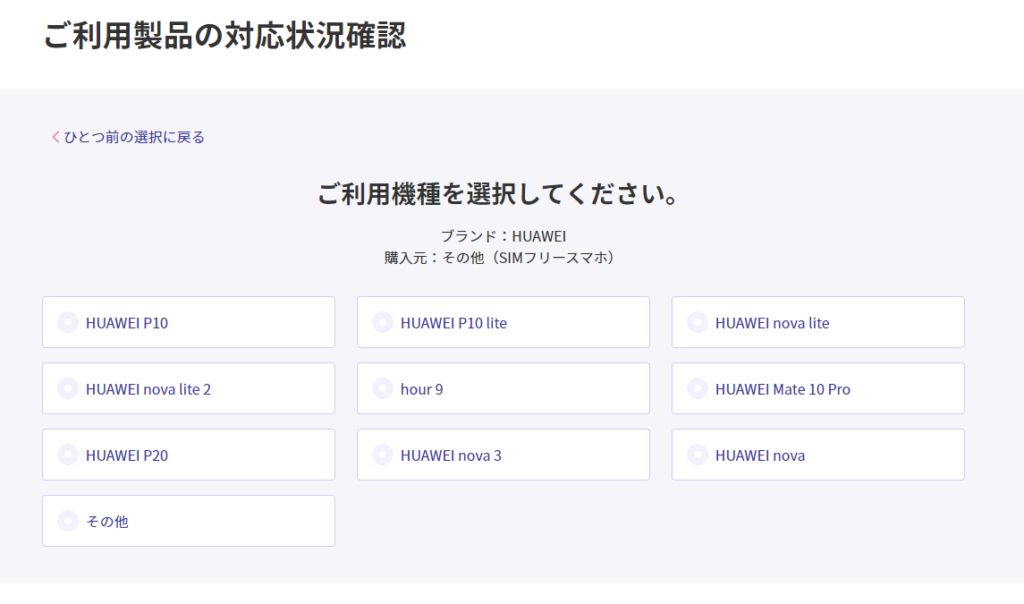Click the ご利用製品の対応状況確認 page title

pyautogui.click(x=225, y=35)
